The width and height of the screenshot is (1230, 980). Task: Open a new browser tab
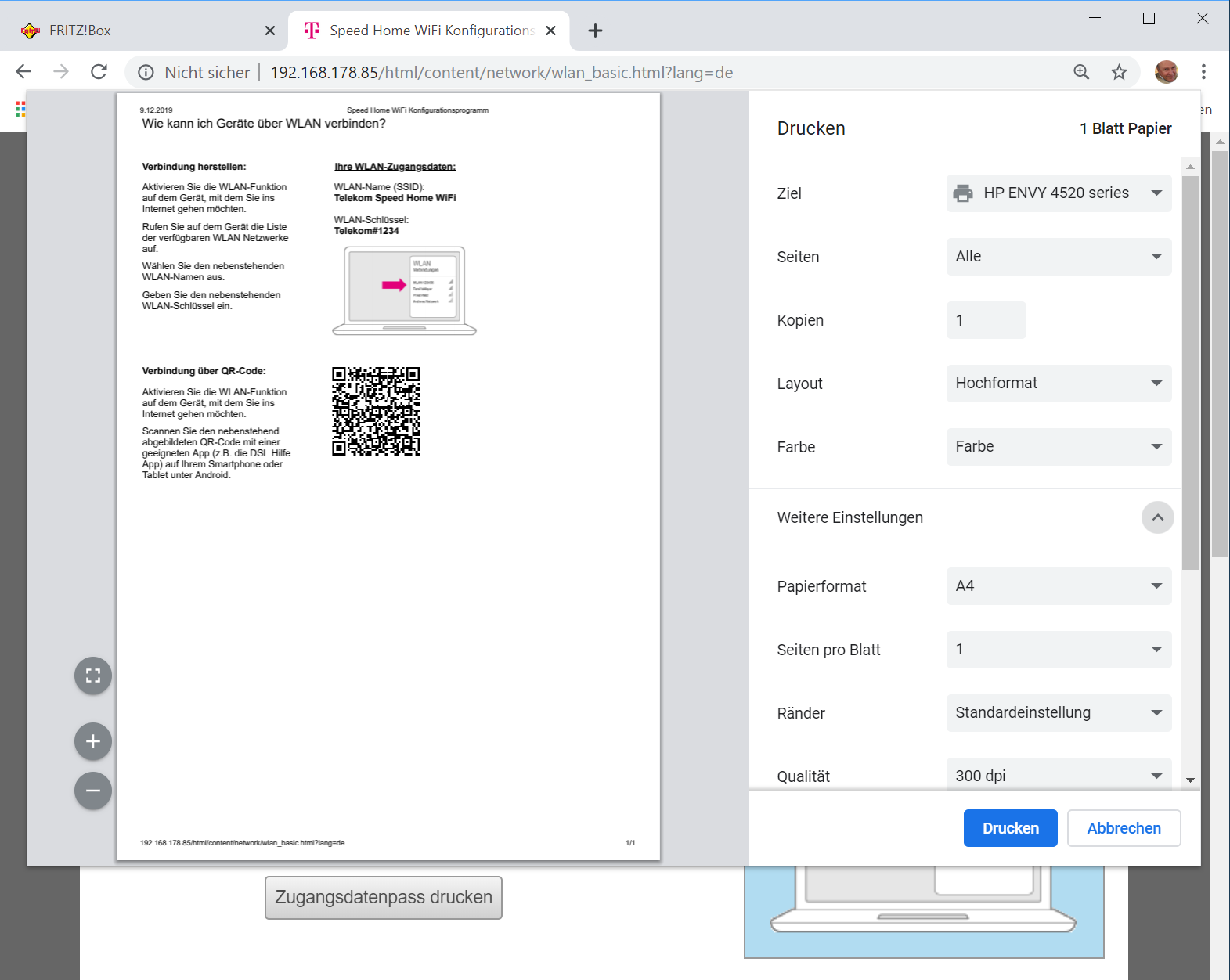pyautogui.click(x=595, y=31)
